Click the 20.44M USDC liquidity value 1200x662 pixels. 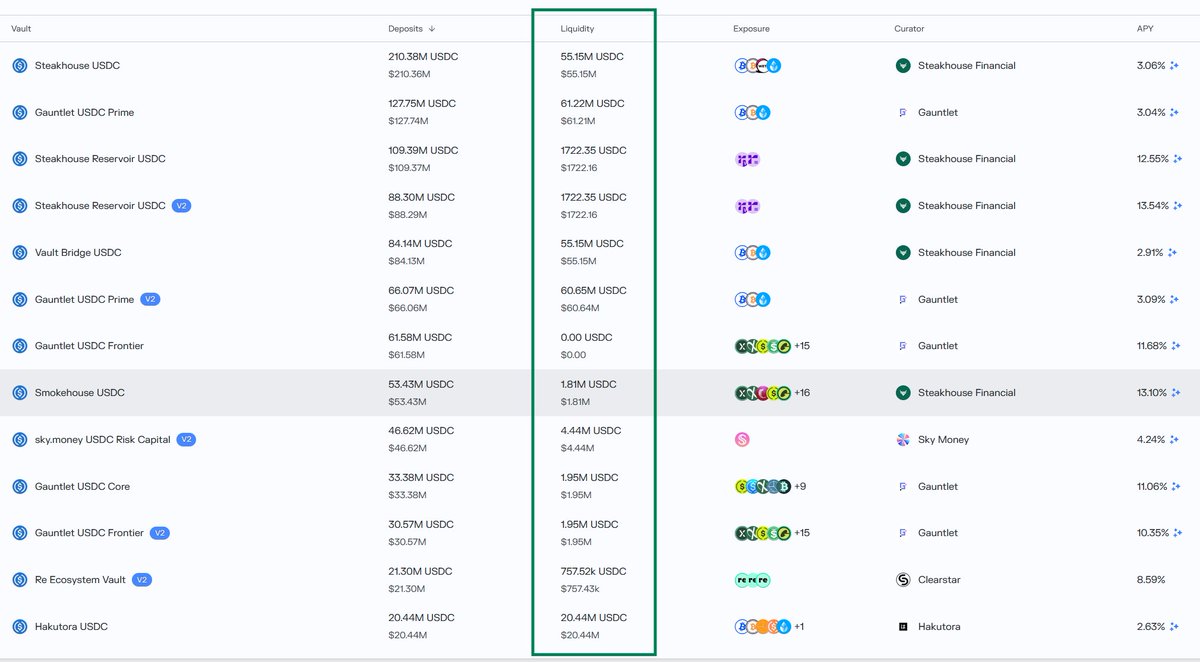click(594, 618)
